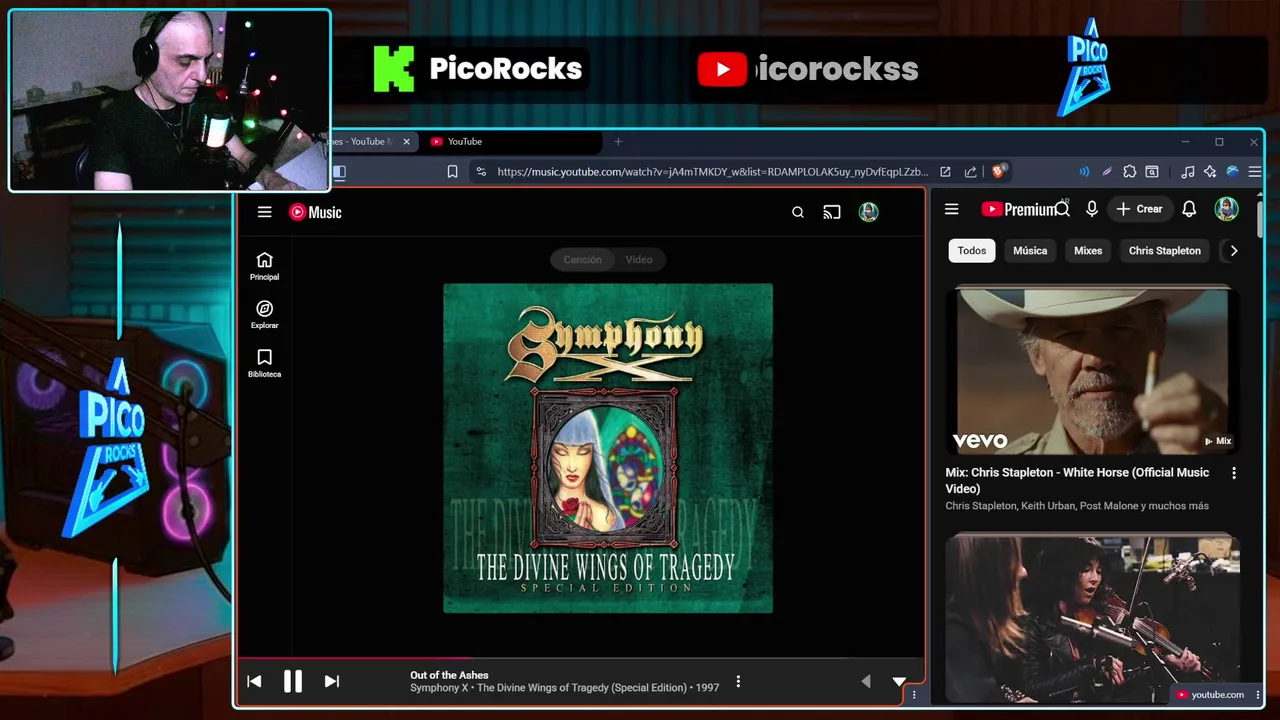
Task: Select the Chris Stapleton filter chip
Action: 1165,251
